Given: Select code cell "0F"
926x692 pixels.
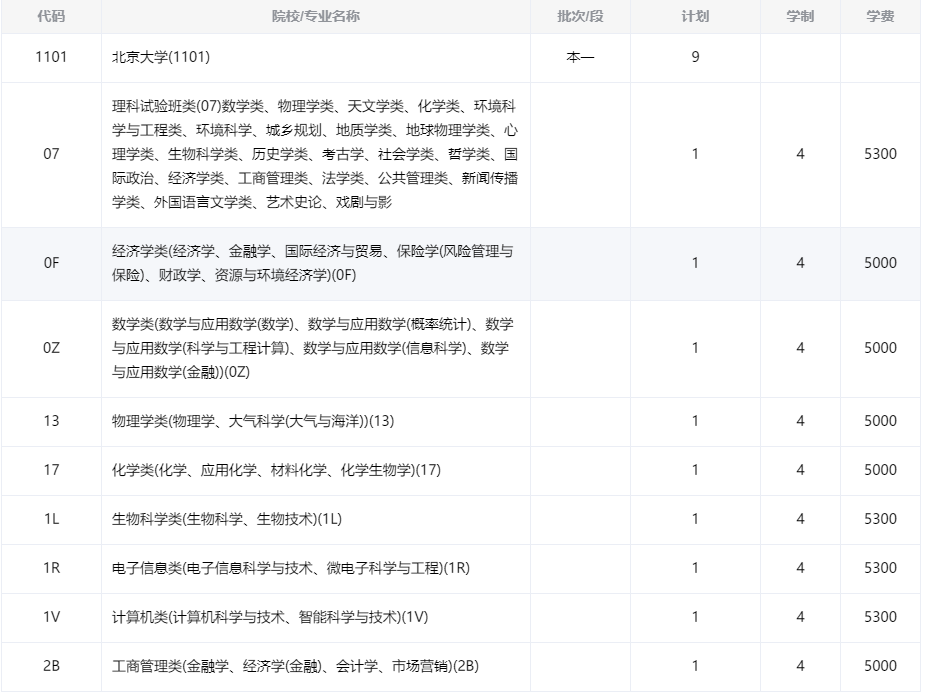Looking at the screenshot, I should coord(51,263).
